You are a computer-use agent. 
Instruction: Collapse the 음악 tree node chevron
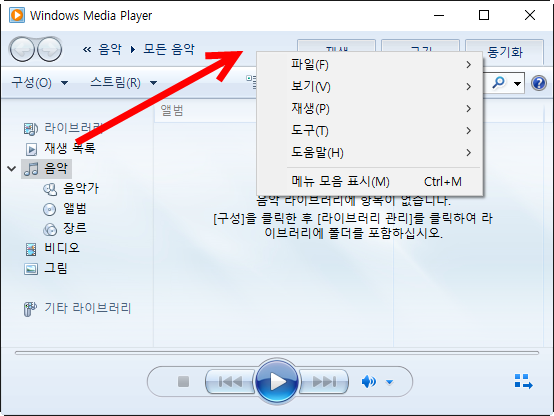pyautogui.click(x=12, y=169)
